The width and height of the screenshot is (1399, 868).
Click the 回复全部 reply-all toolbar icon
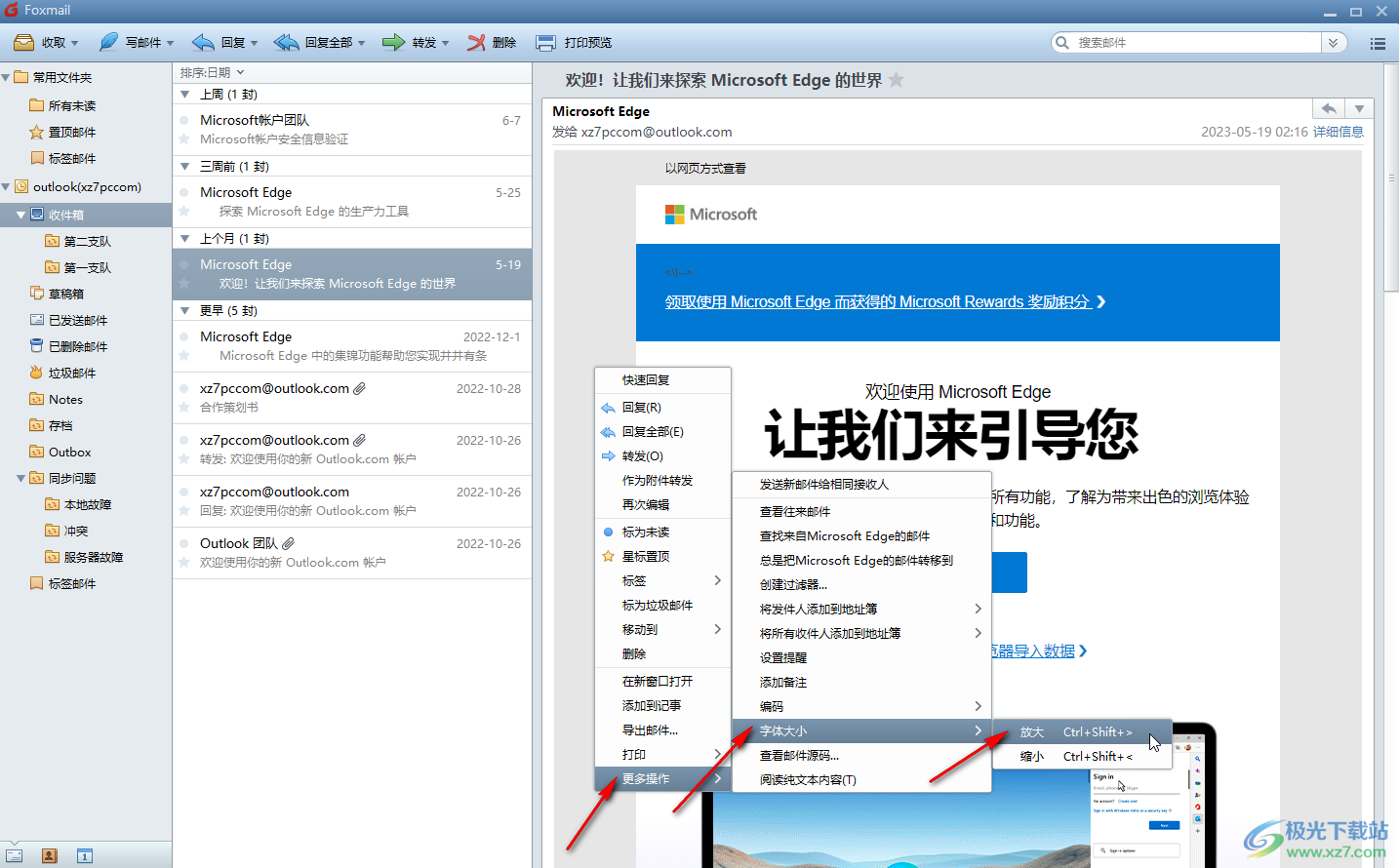coord(287,42)
